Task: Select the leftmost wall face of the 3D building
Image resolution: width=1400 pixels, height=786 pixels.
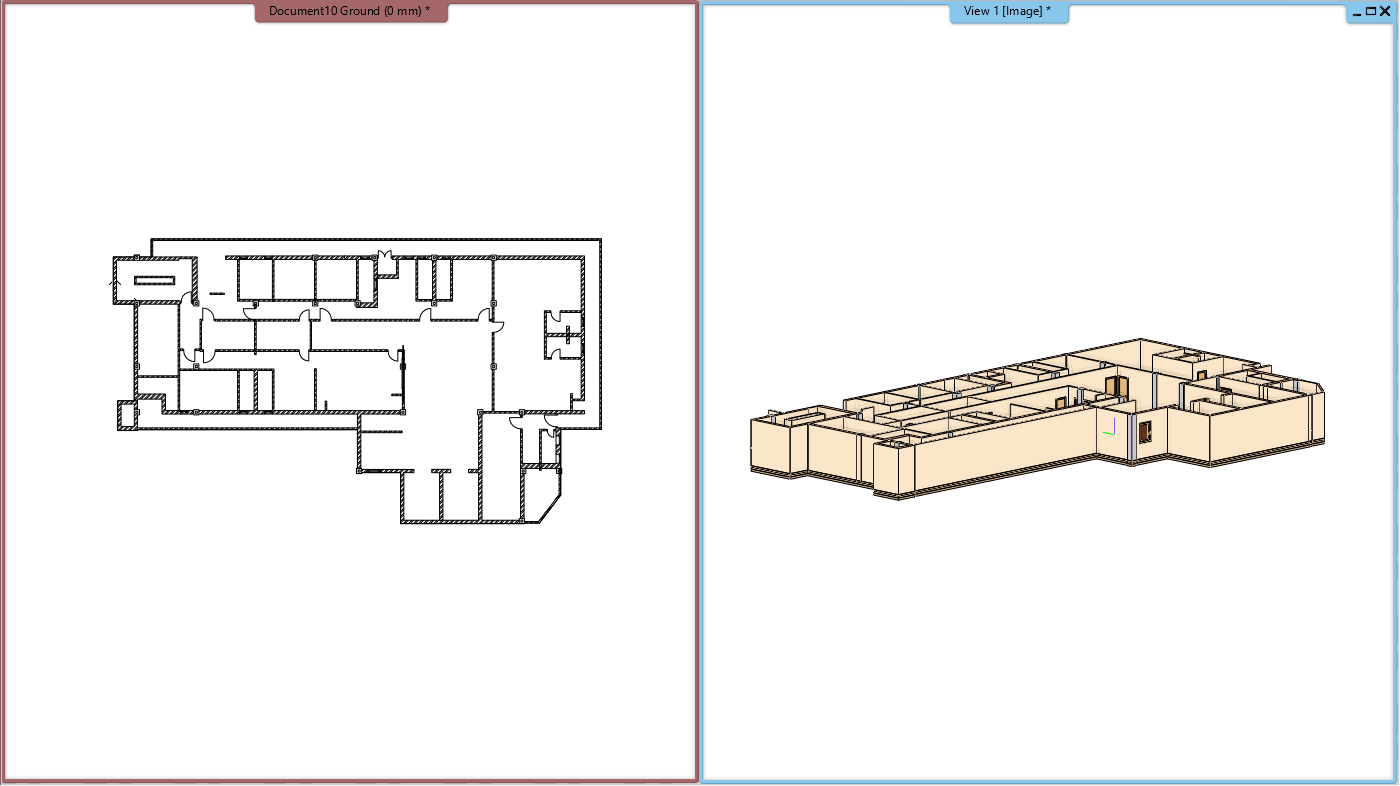Action: 770,445
